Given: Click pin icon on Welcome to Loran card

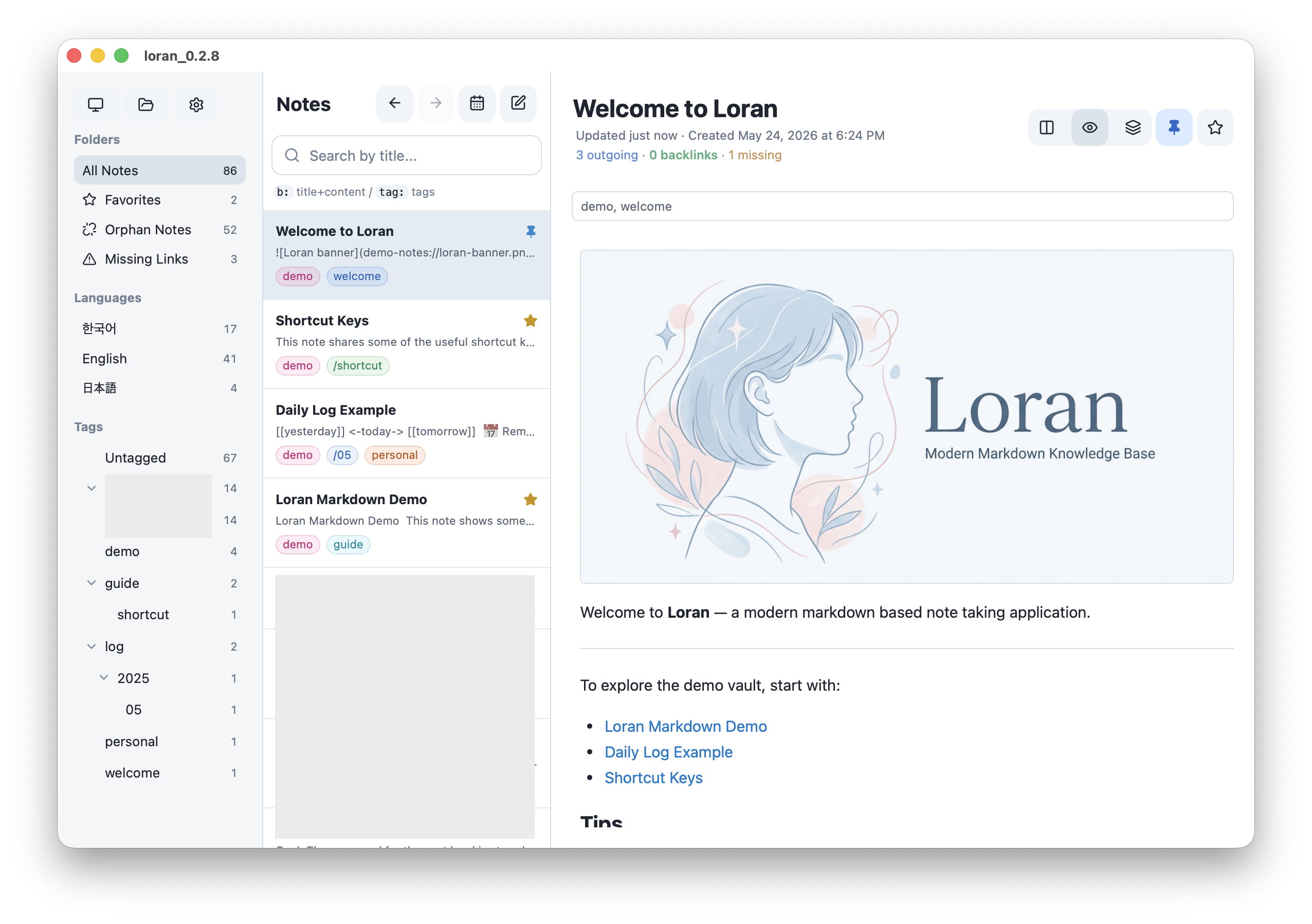Looking at the screenshot, I should point(531,231).
